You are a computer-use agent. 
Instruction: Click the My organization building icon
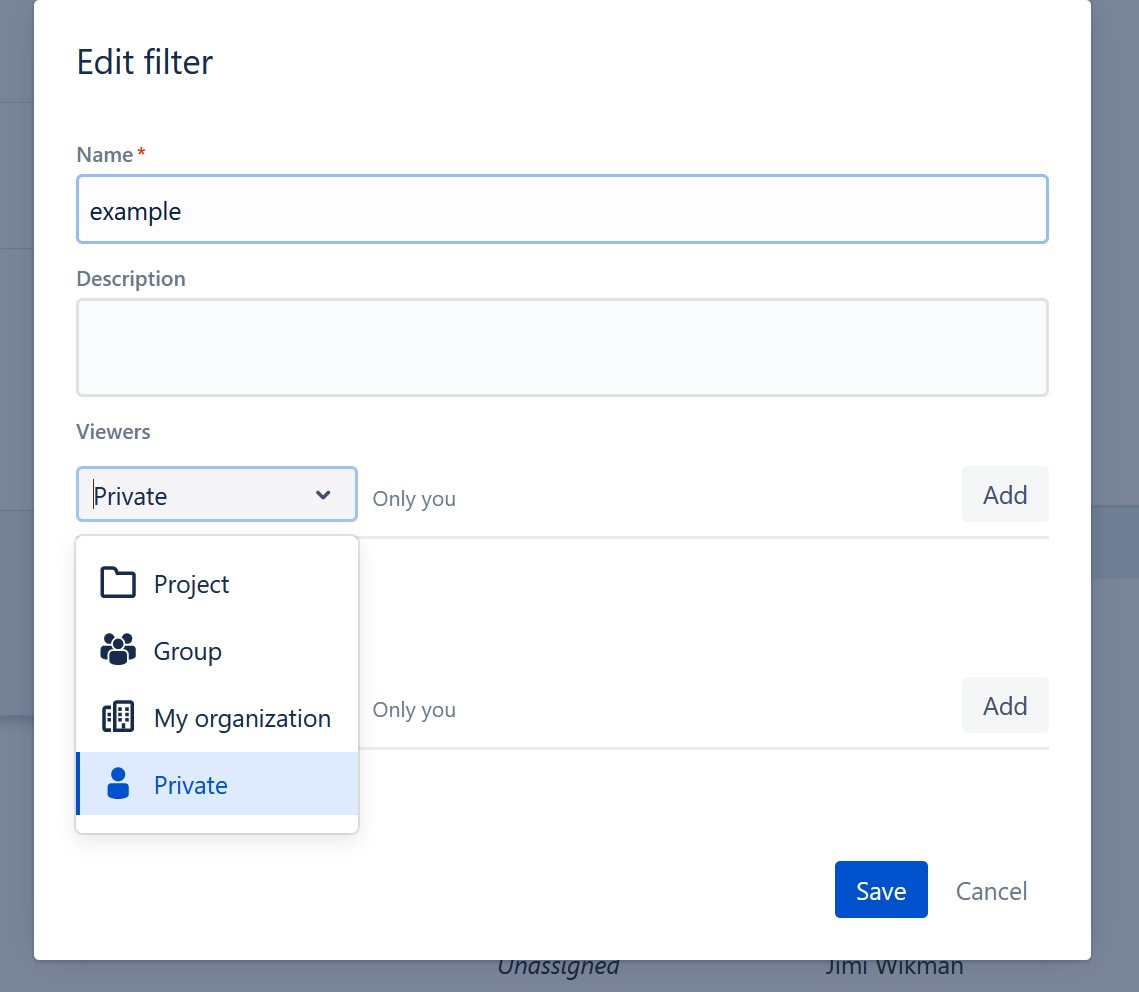117,717
